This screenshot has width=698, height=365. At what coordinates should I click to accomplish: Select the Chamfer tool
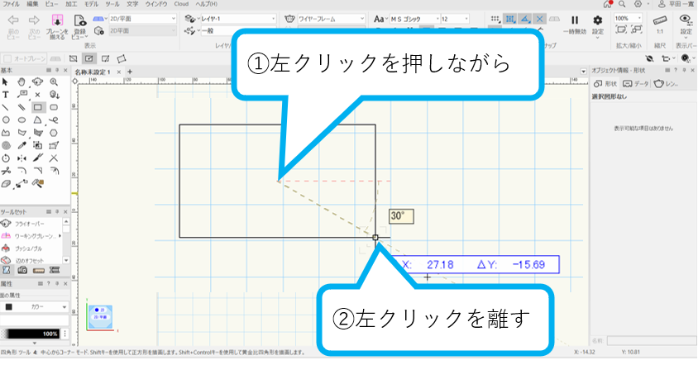point(38,170)
